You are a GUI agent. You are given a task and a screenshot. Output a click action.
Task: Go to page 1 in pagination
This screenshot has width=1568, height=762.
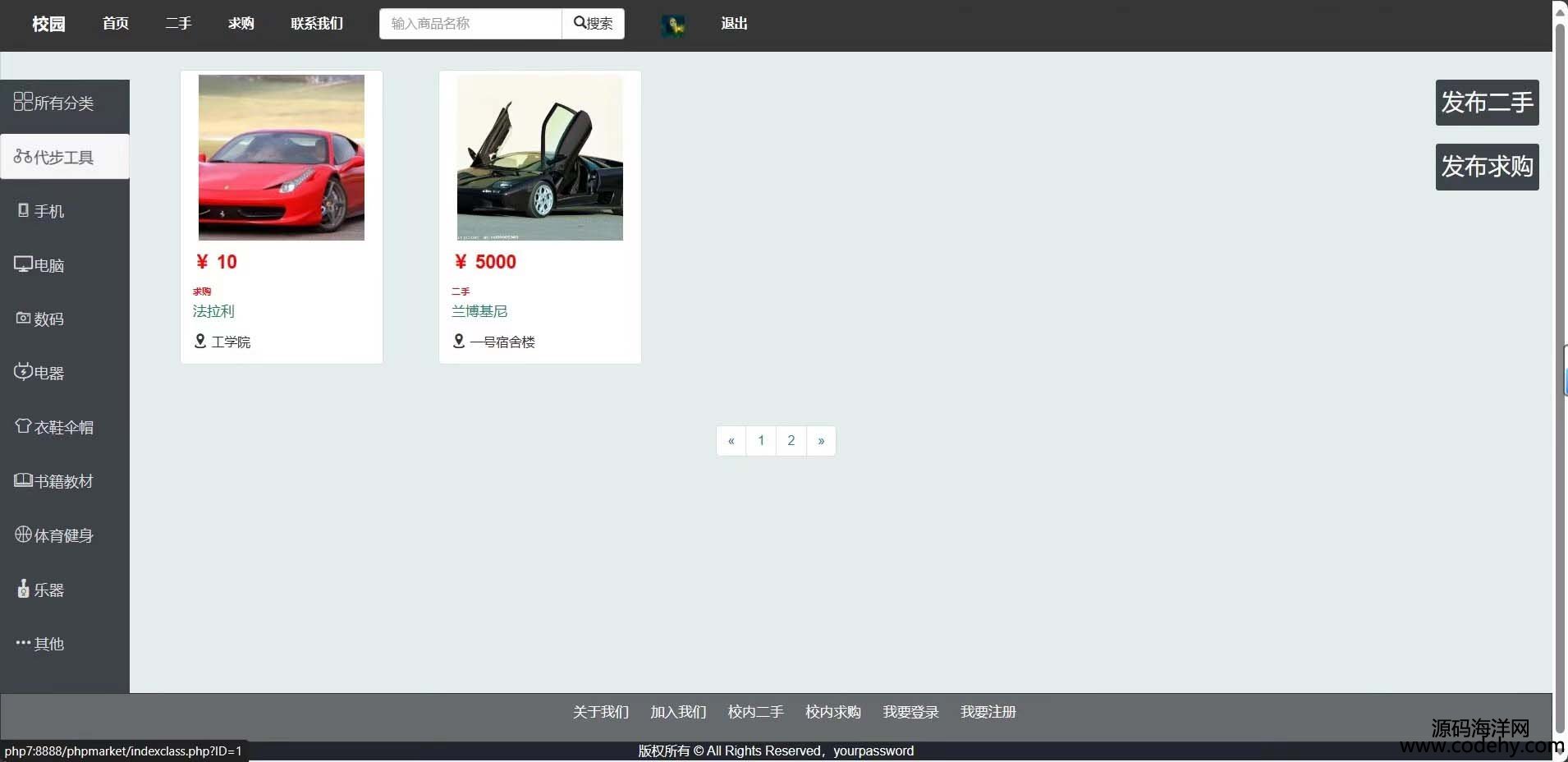pos(761,441)
